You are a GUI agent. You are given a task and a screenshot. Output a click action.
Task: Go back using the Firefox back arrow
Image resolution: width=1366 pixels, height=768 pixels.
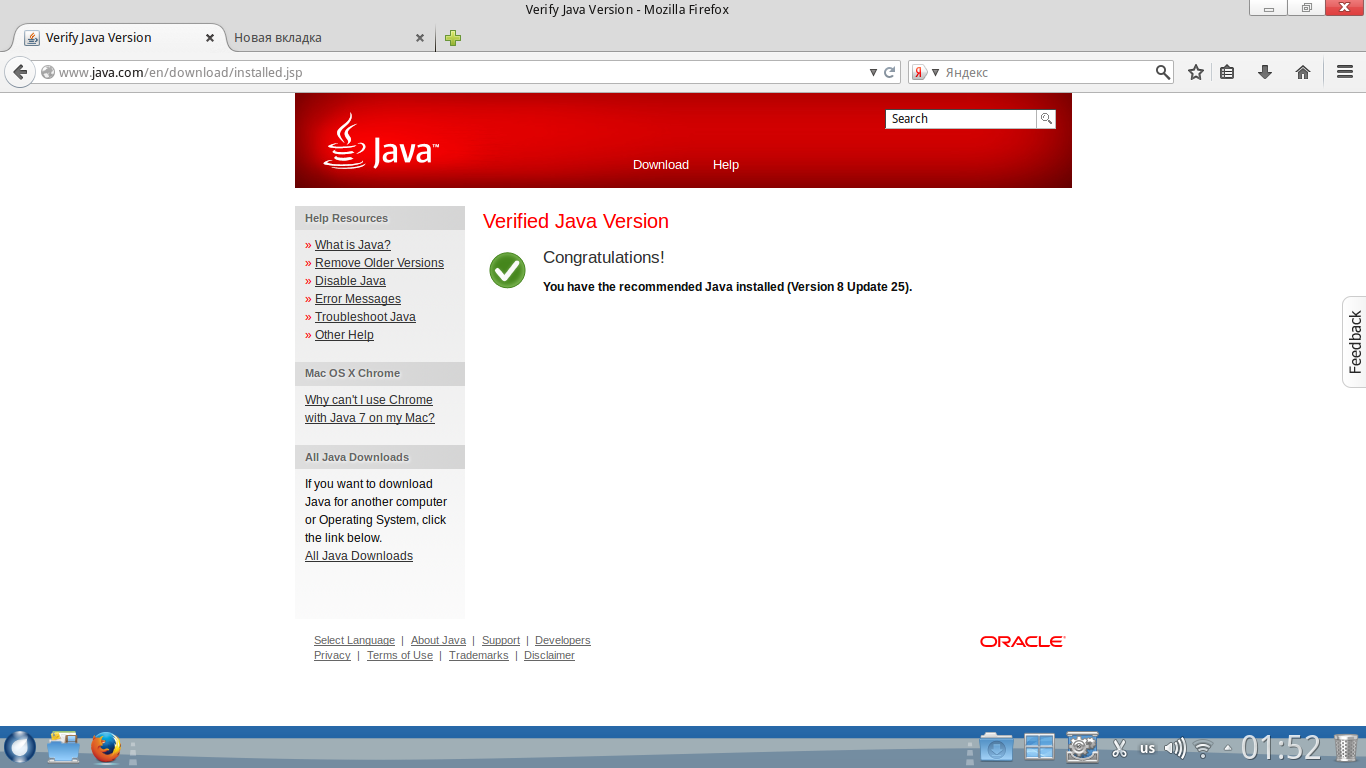point(19,72)
